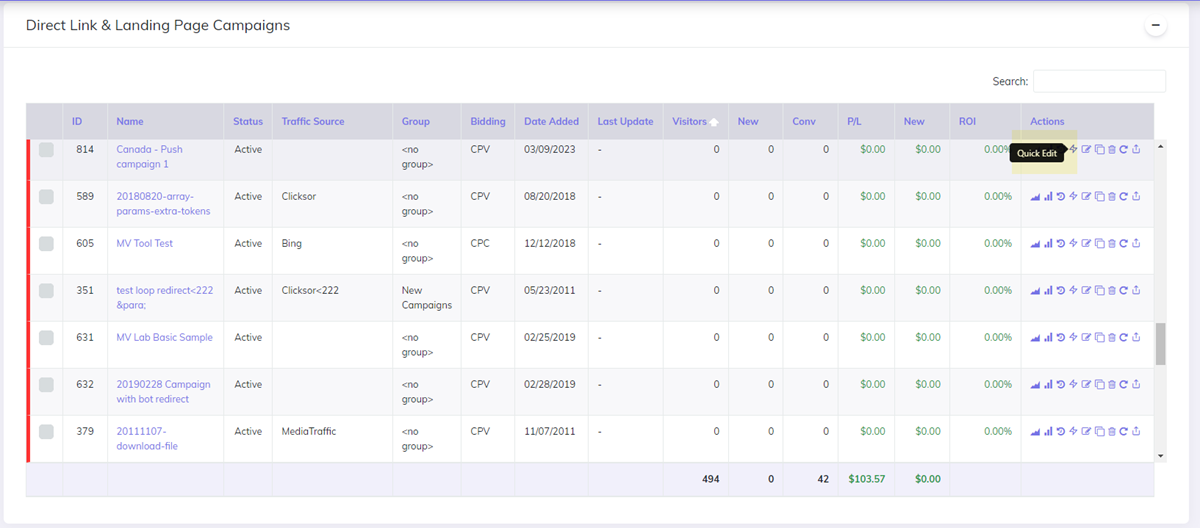Collapse the Direct Link & Landing Page Campaigns panel

(1156, 25)
